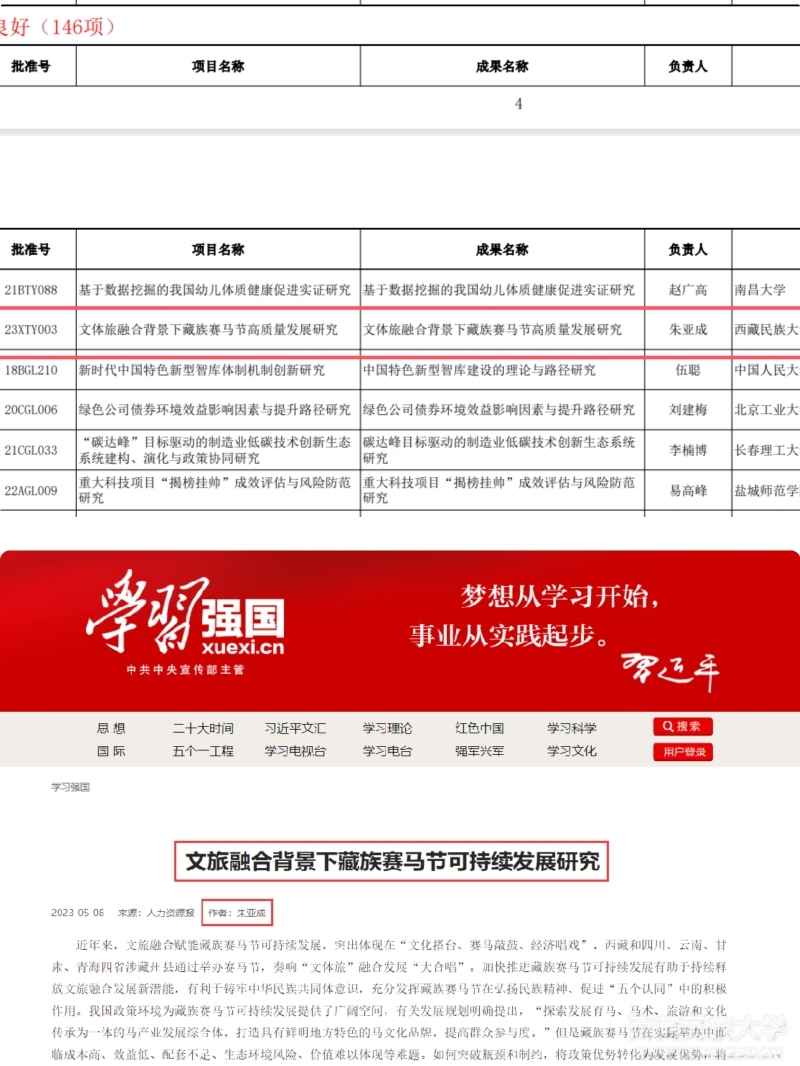The height and width of the screenshot is (1066, 800).
Task: Select 学习电视台 in the navigation
Action: tap(295, 751)
